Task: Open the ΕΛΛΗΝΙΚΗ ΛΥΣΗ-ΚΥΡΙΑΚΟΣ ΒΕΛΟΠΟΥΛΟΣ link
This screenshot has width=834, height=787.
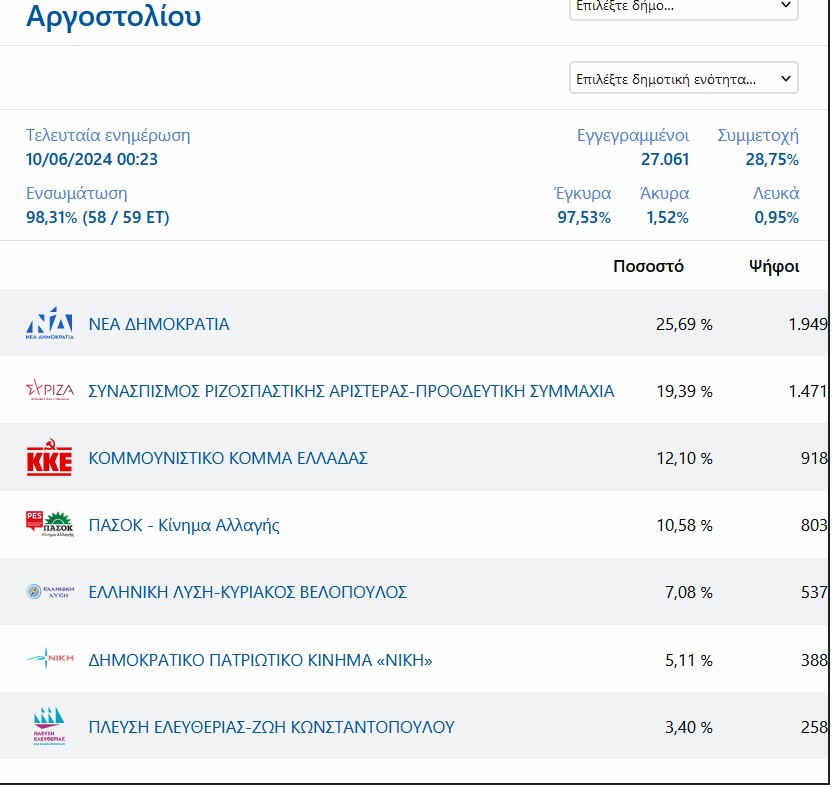Action: coord(247,592)
